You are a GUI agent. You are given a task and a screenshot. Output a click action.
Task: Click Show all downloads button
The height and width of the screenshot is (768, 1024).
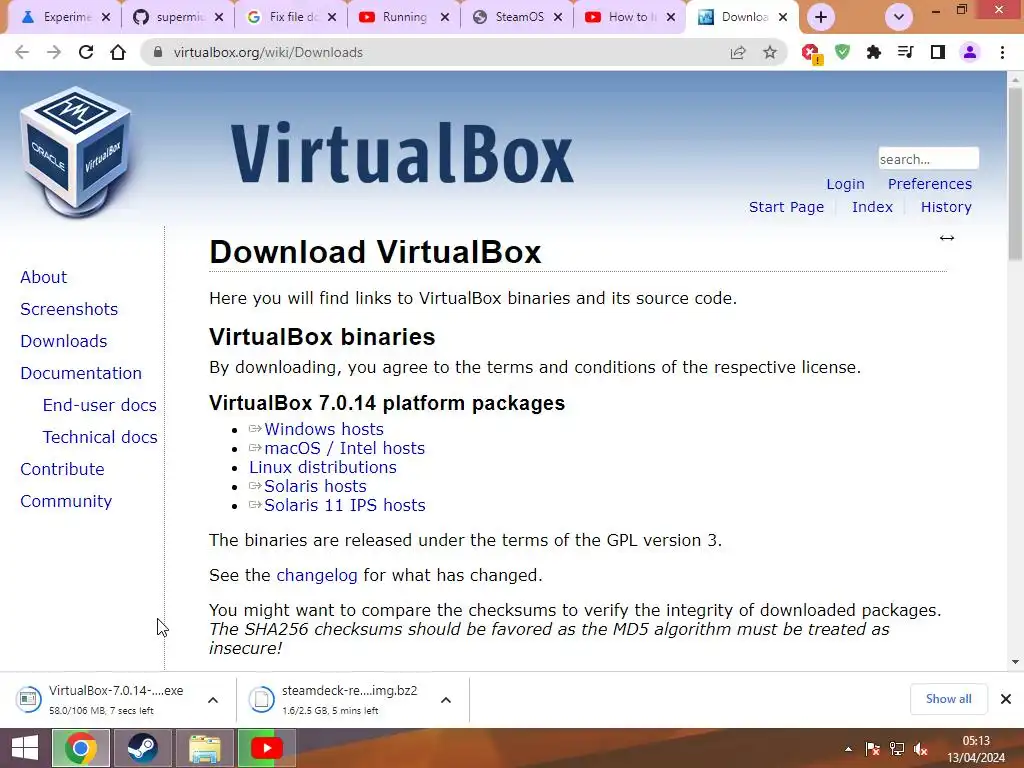tap(948, 699)
